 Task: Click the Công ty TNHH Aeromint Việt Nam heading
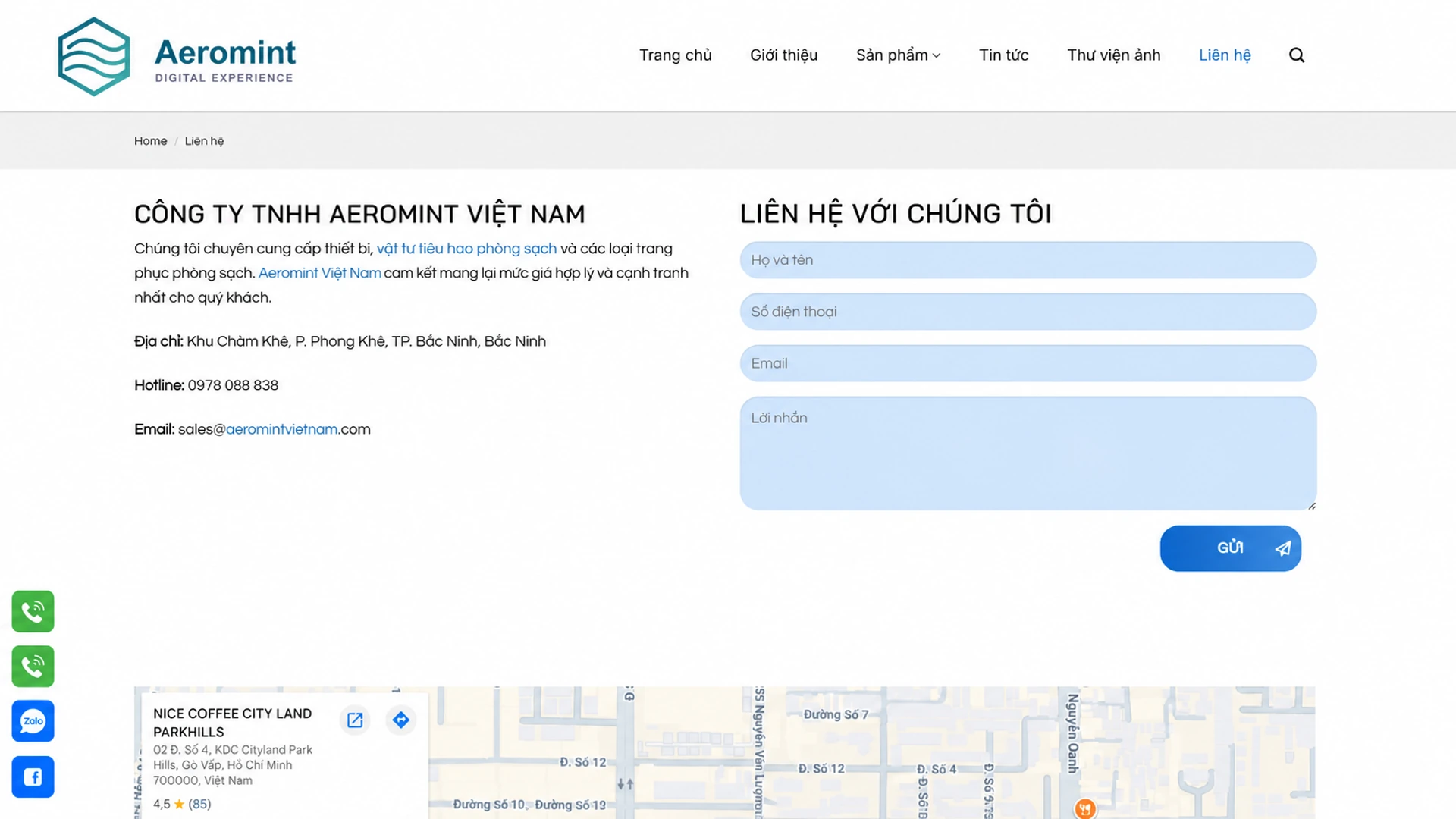(x=359, y=214)
